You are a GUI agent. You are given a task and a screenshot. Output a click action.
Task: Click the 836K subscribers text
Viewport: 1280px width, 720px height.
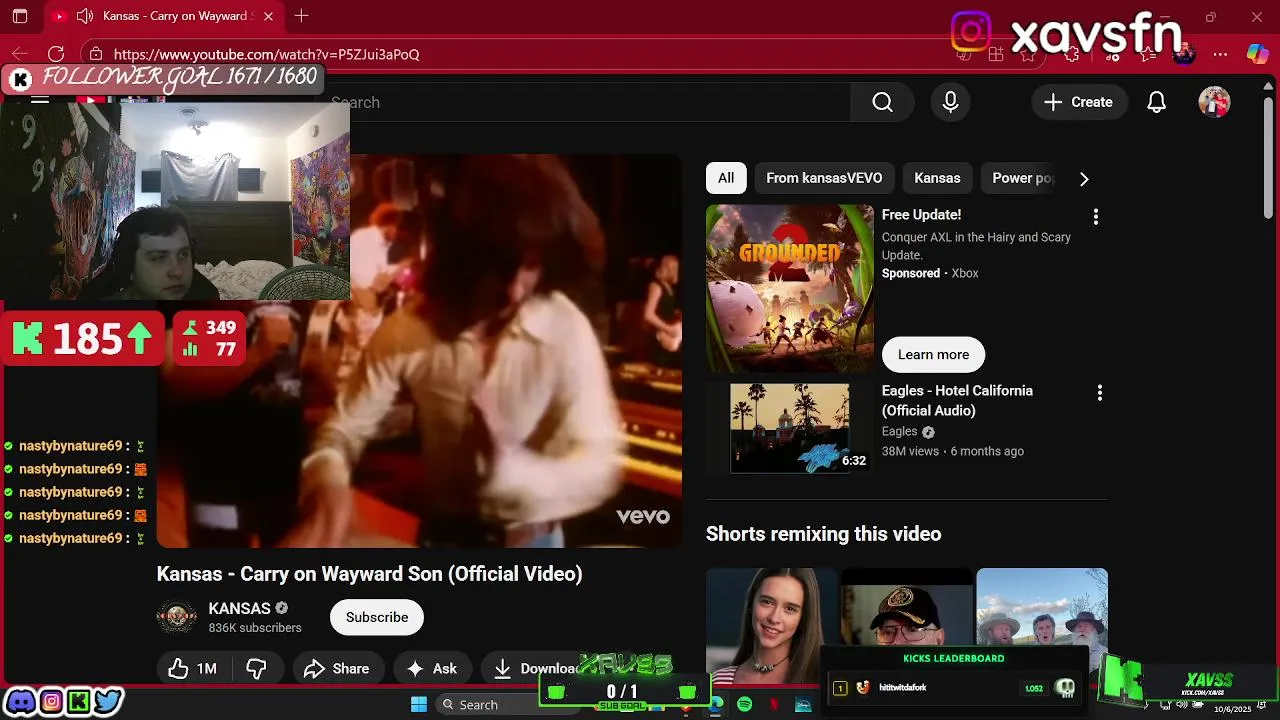255,628
